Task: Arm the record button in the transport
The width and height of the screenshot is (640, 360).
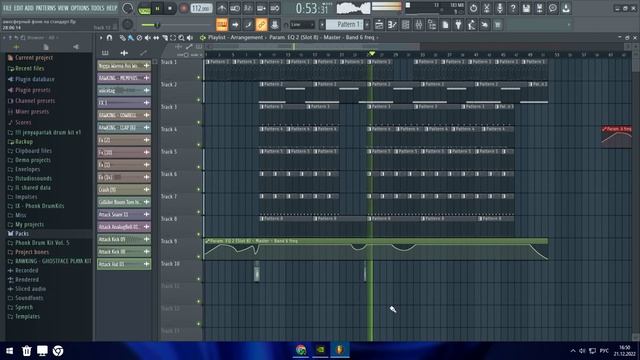Action: (184, 8)
